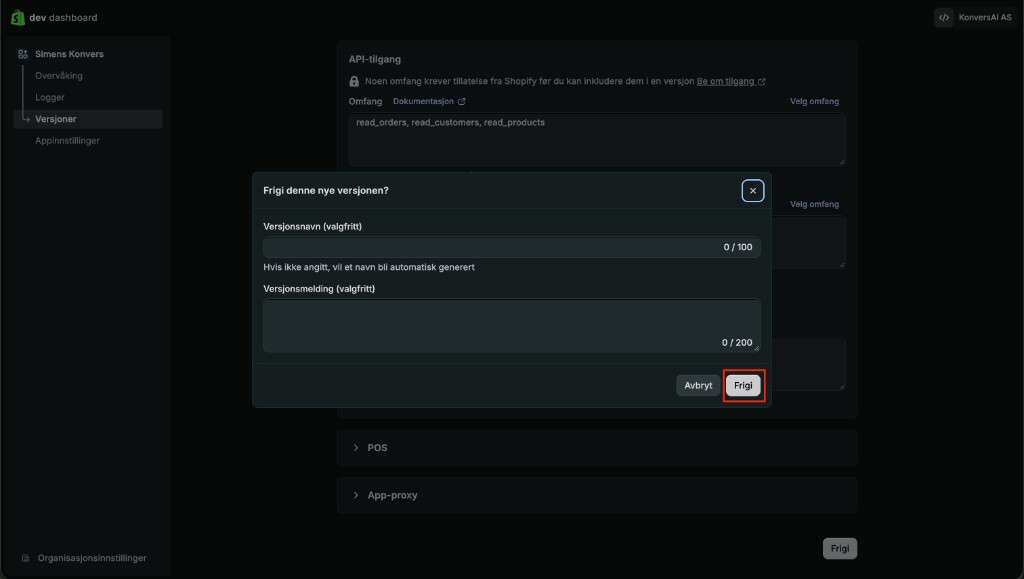Screen dimensions: 1024x579
Task: Click the Organisasjonsinnstillinger icon
Action: [25, 558]
